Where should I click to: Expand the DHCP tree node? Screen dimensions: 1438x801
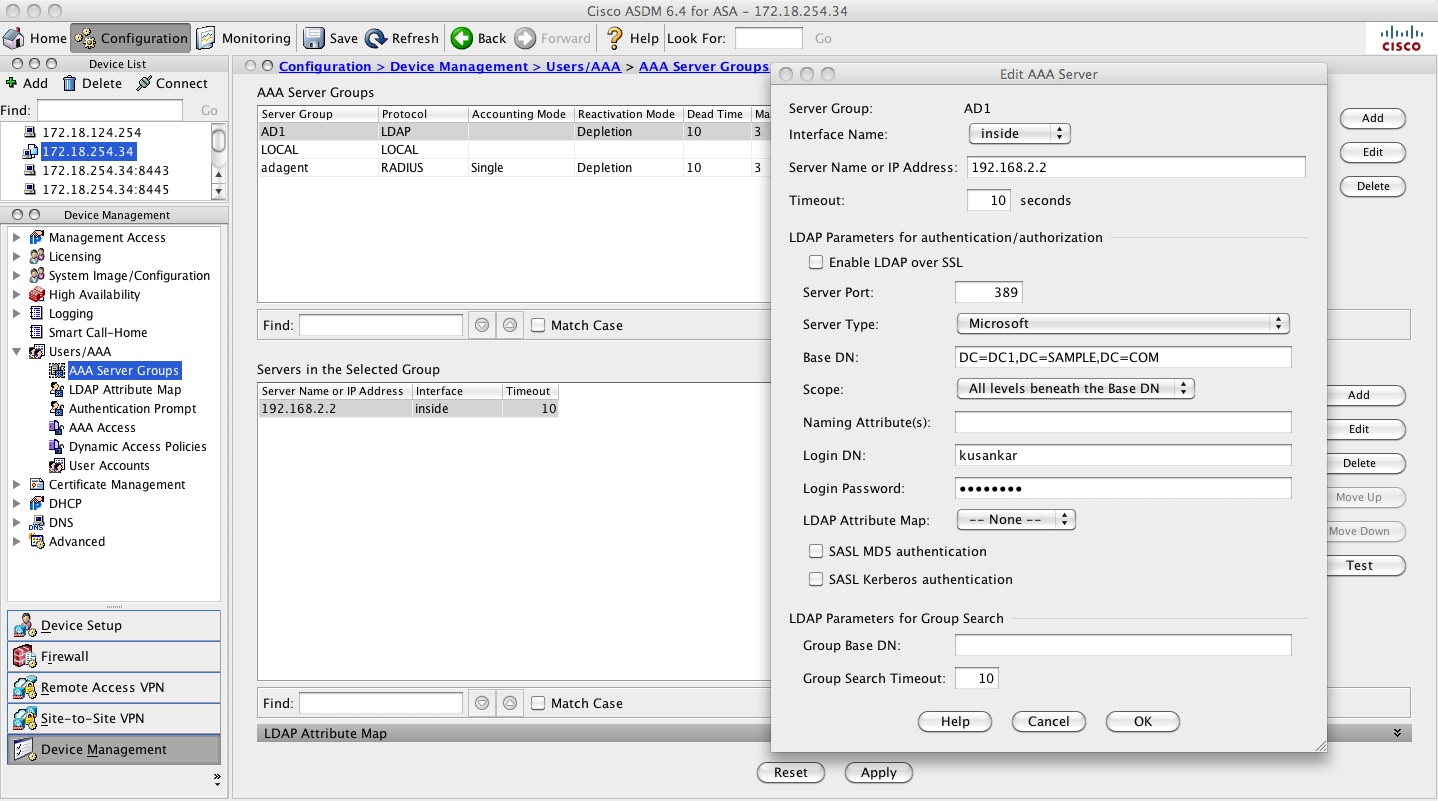17,503
